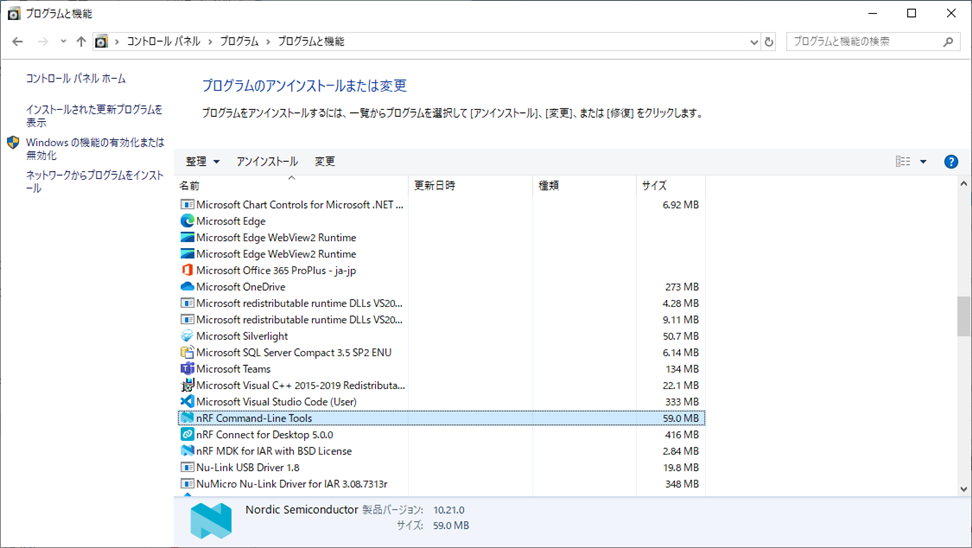
Task: Select nRF MDK for IAR with BSD License
Action: click(x=441, y=451)
